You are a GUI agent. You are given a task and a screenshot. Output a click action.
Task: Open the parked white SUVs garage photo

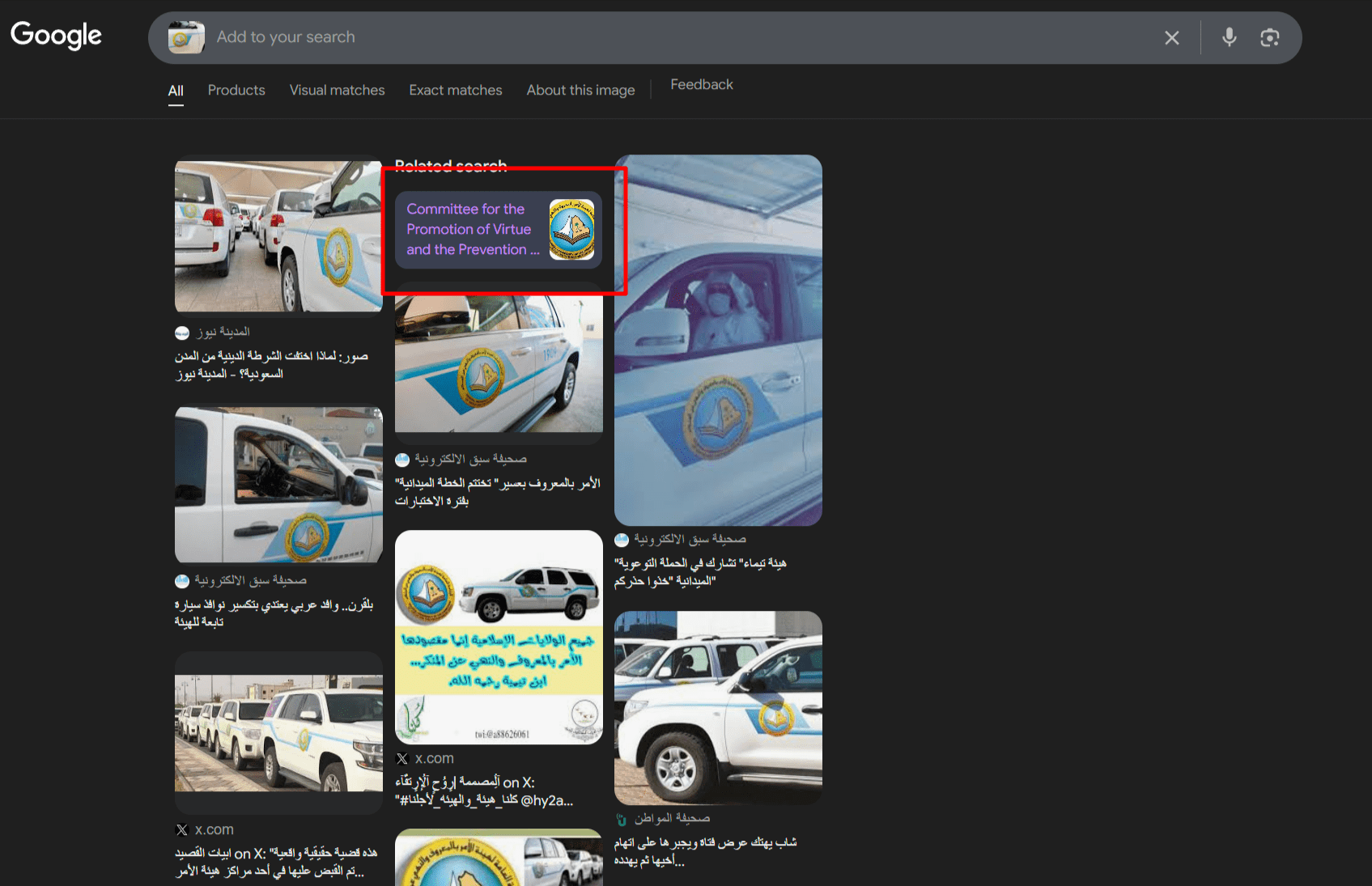coord(278,235)
